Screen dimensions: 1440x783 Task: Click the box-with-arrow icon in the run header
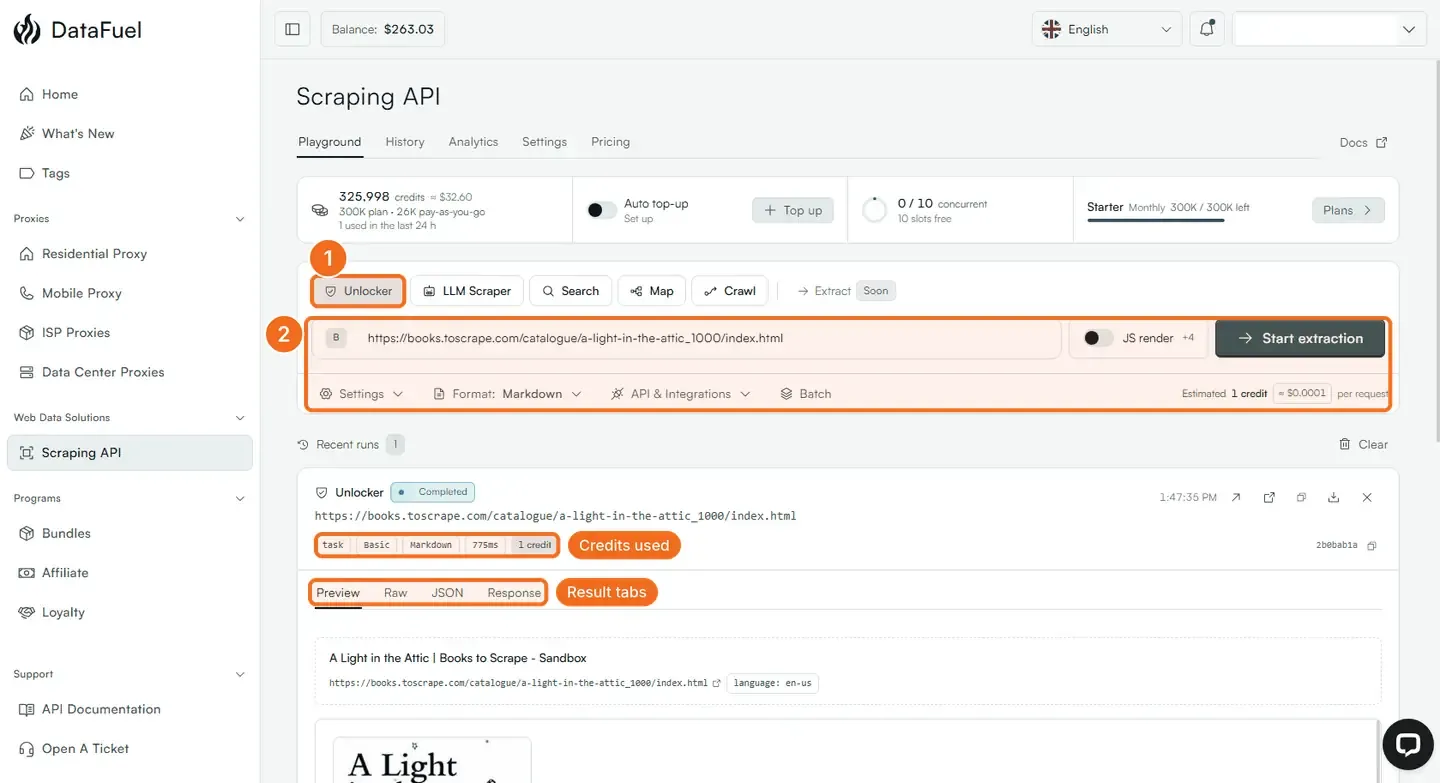tap(1269, 497)
